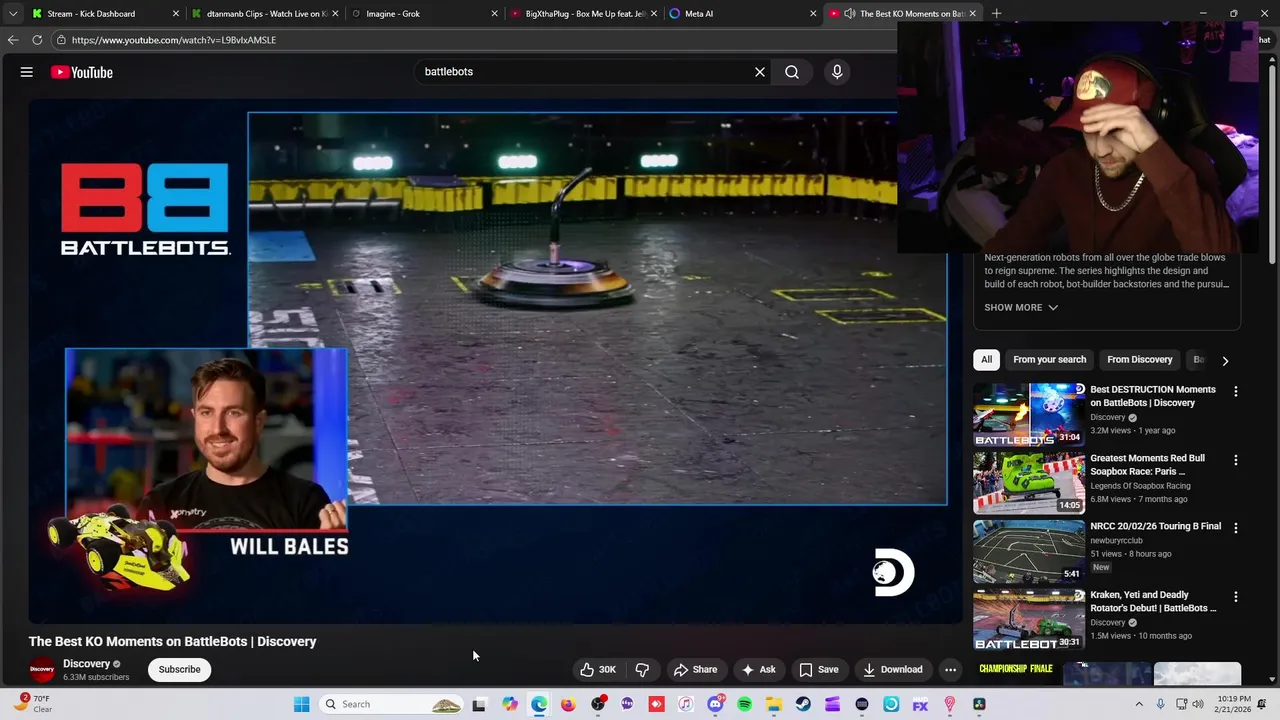Open the Discovery channel name link
Image resolution: width=1280 pixels, height=720 pixels.
(x=86, y=663)
